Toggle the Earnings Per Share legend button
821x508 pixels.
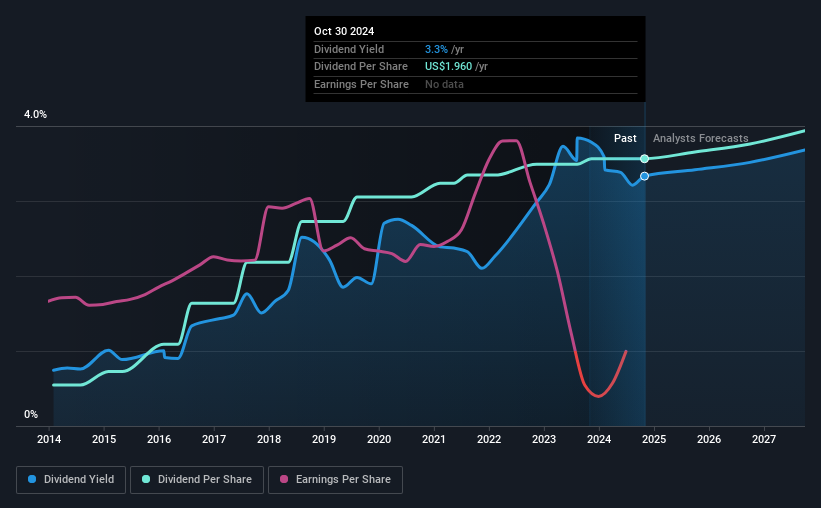(335, 480)
